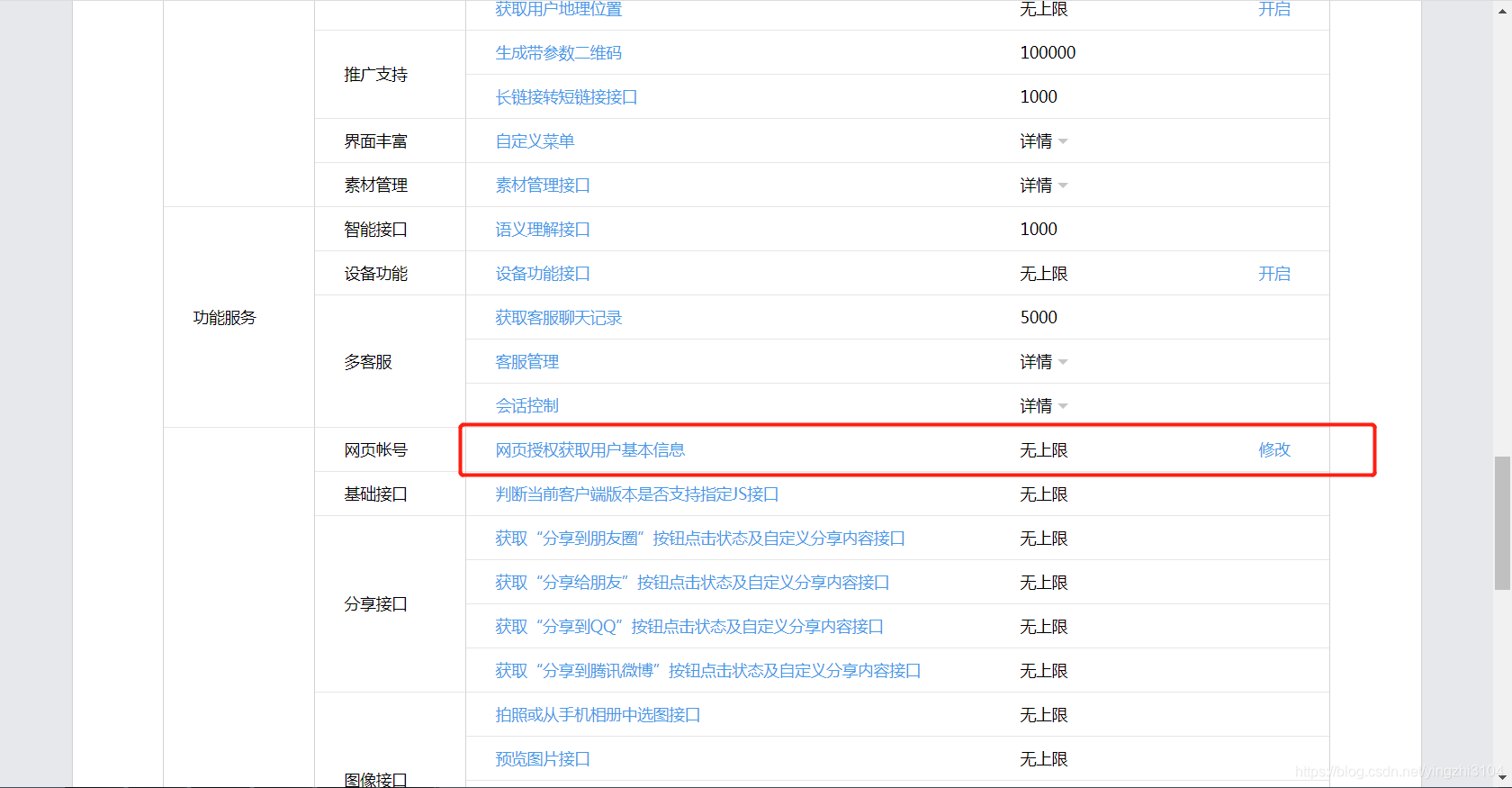Click the page vertical scrollbar thumb
This screenshot has width=1512, height=788.
[x=1502, y=523]
